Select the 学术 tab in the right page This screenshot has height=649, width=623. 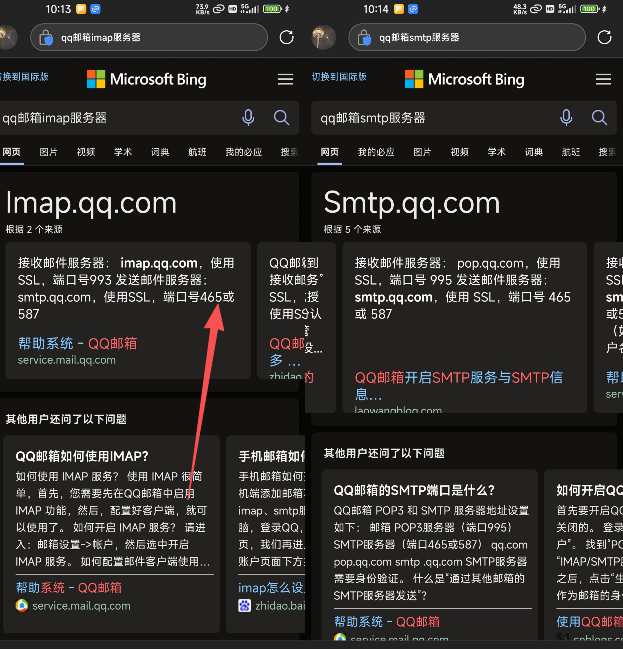[496, 152]
